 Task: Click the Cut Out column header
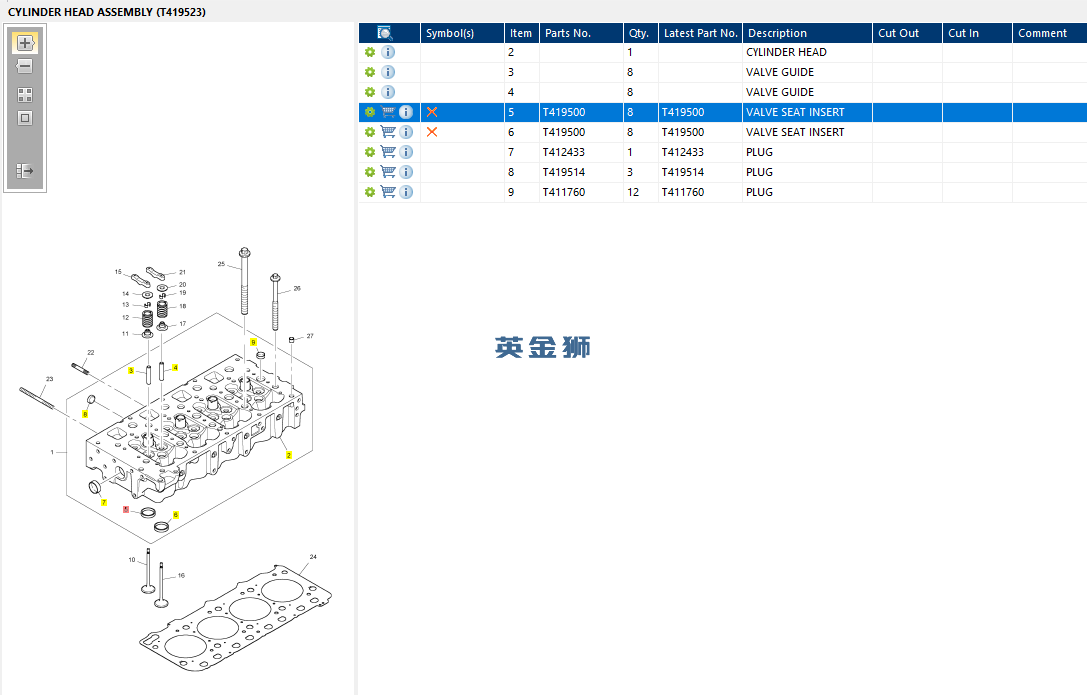pos(907,33)
